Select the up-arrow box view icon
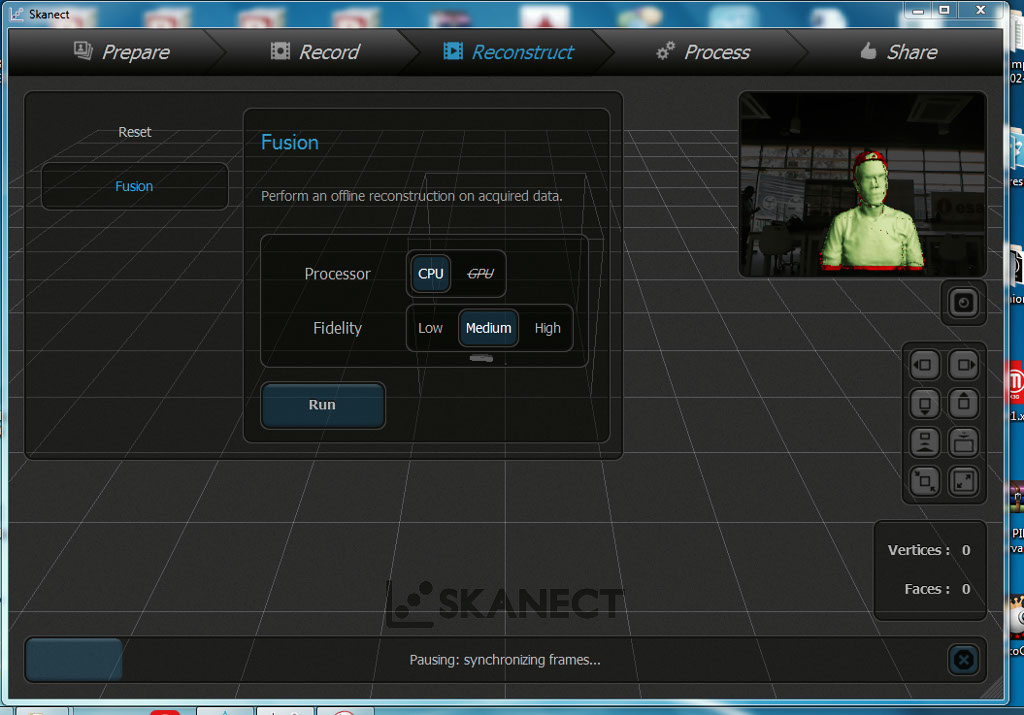Screen dimensions: 1024x715 [964, 404]
